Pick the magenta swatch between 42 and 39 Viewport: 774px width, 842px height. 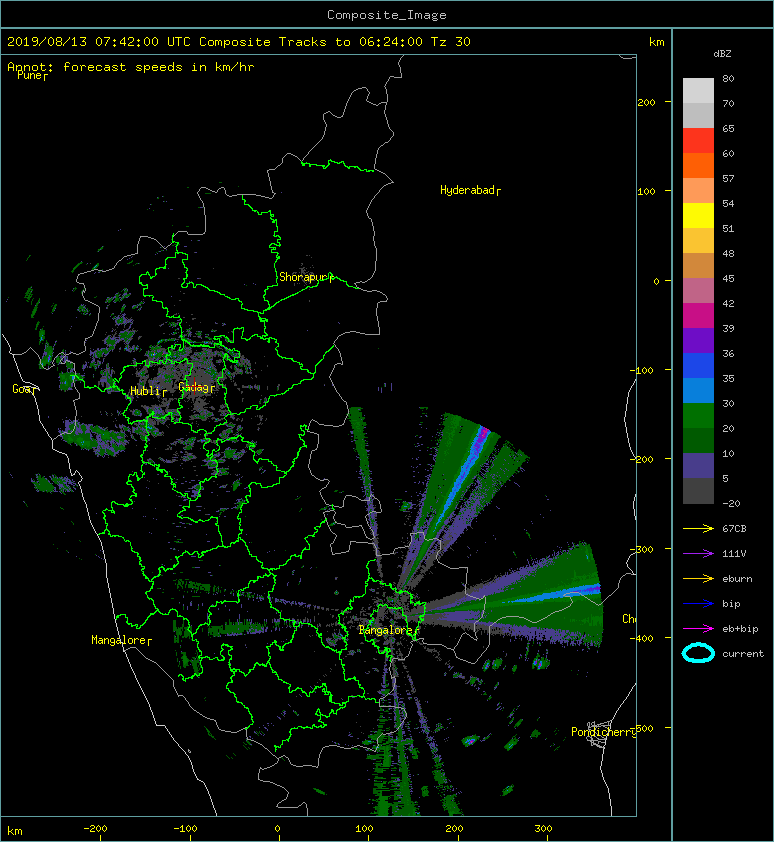(698, 316)
